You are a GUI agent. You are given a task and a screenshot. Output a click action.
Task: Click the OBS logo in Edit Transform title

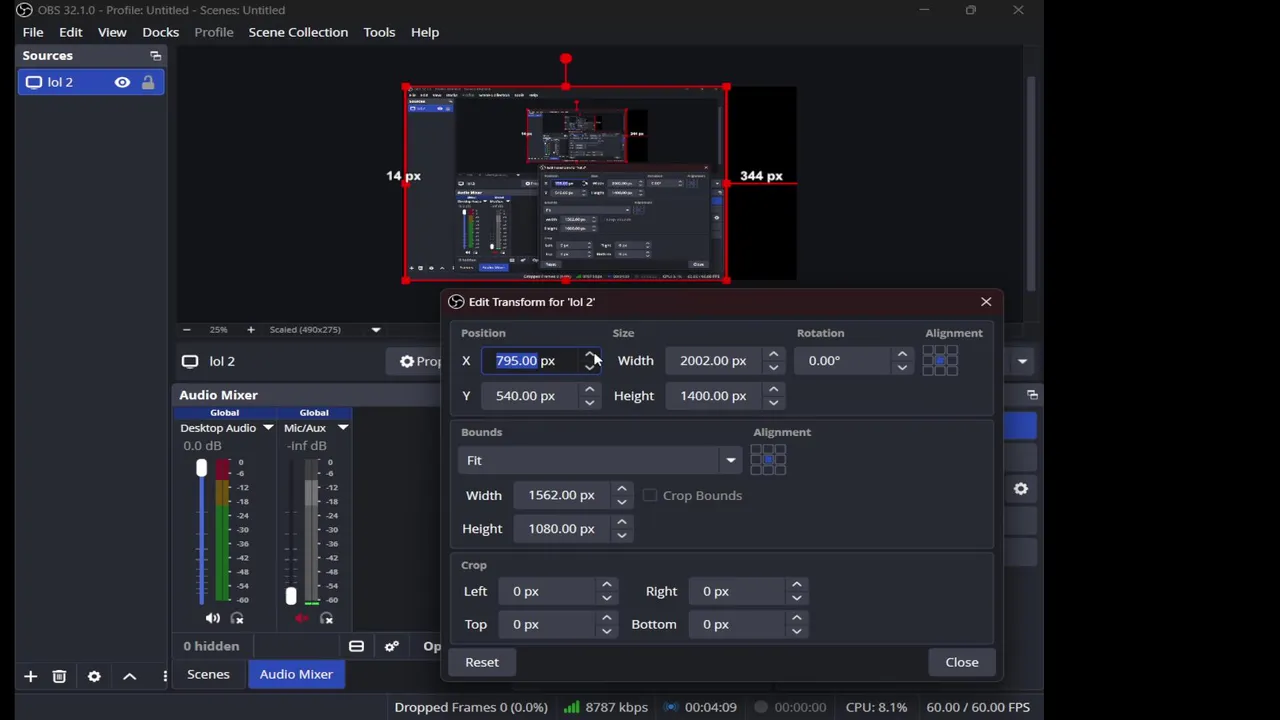coord(456,302)
